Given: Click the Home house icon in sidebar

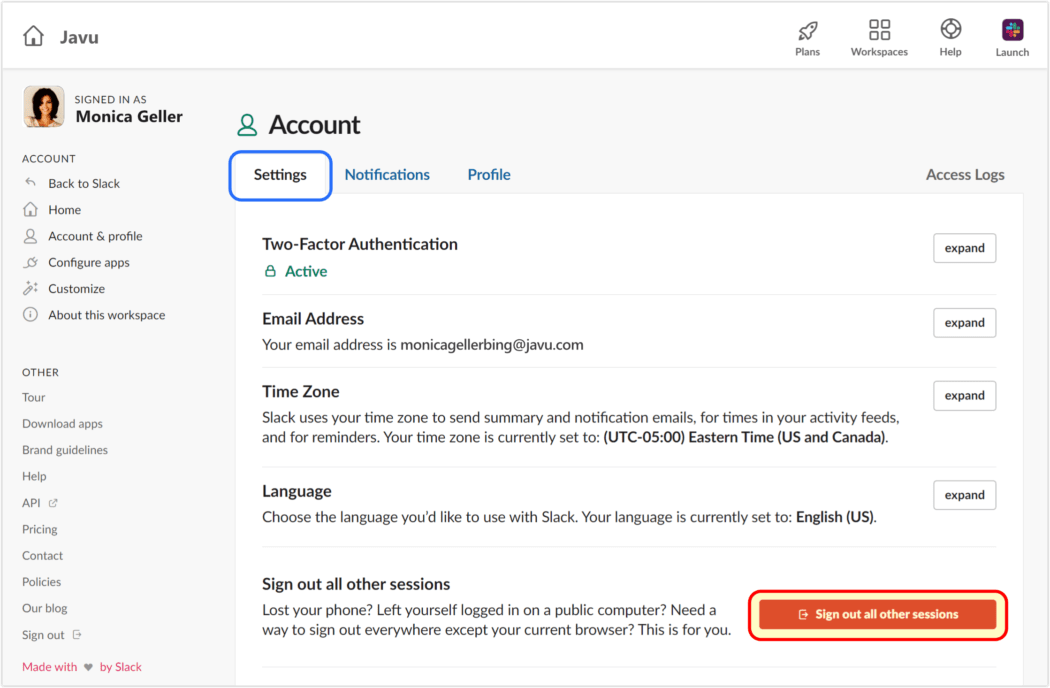Looking at the screenshot, I should 30,209.
